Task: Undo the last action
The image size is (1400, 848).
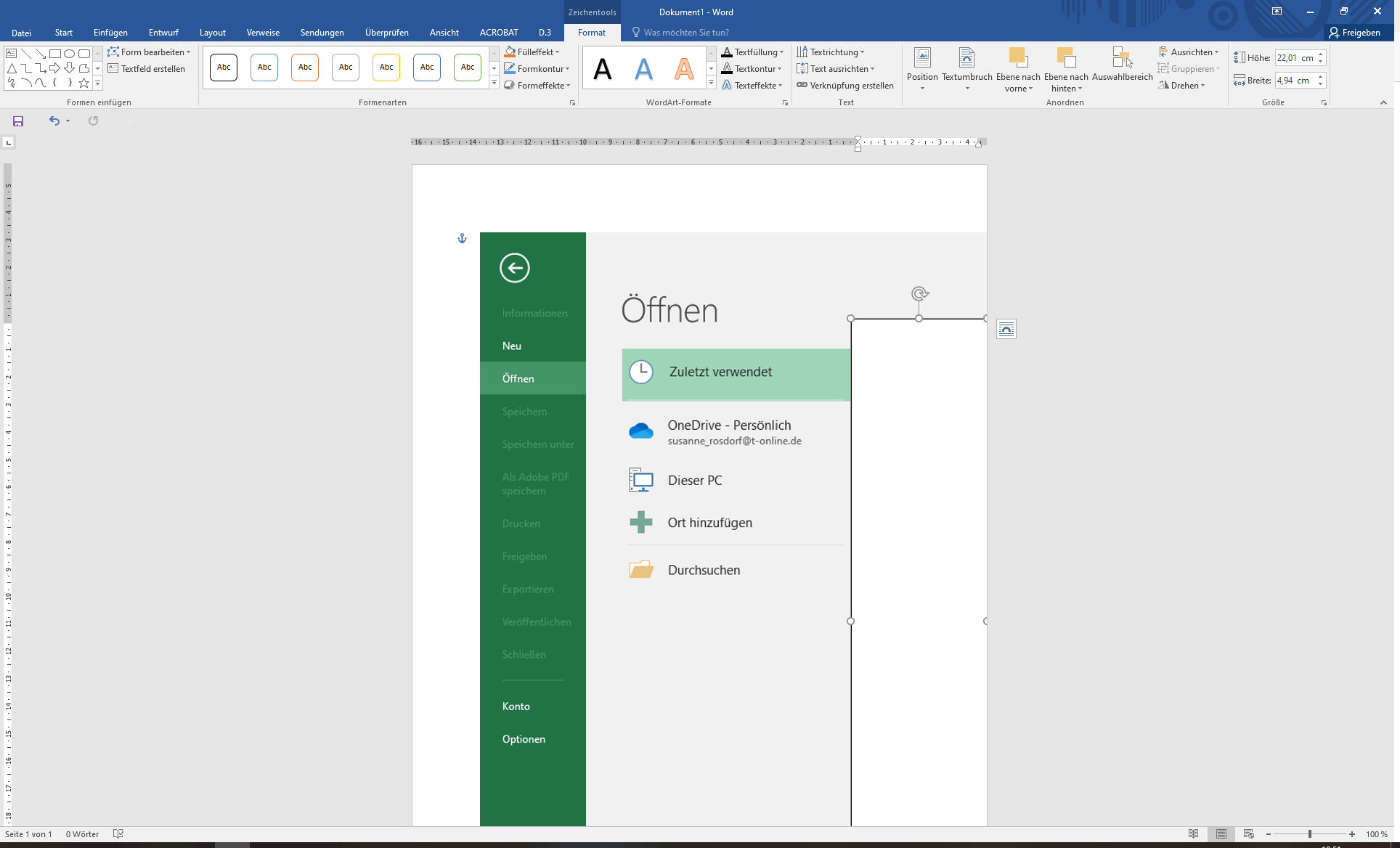Action: point(54,121)
